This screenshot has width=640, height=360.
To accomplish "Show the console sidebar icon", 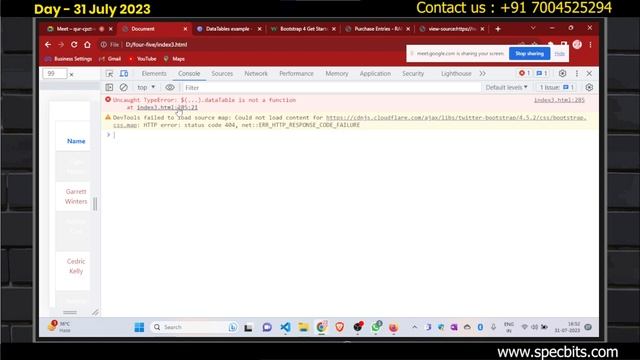I will [109, 87].
